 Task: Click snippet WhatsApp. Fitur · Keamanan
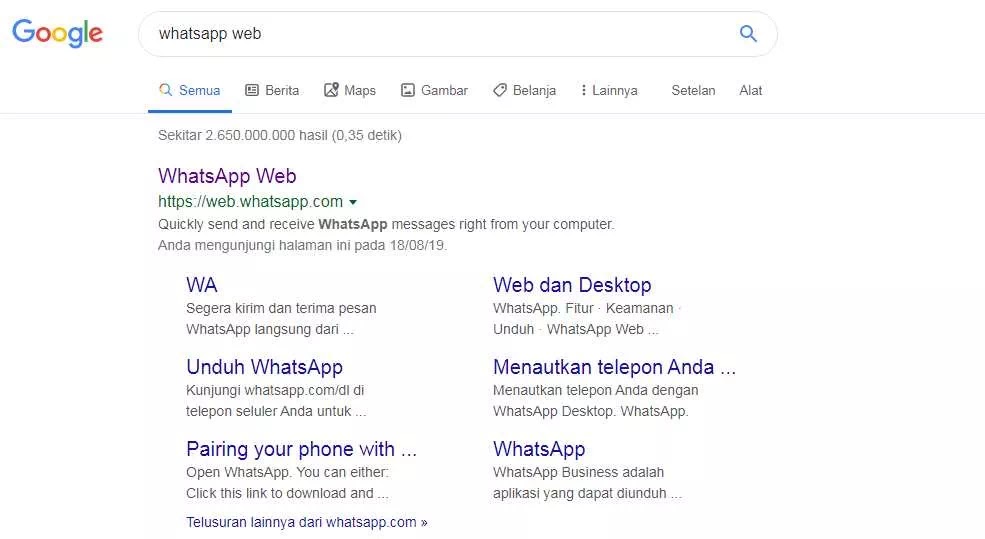587,308
